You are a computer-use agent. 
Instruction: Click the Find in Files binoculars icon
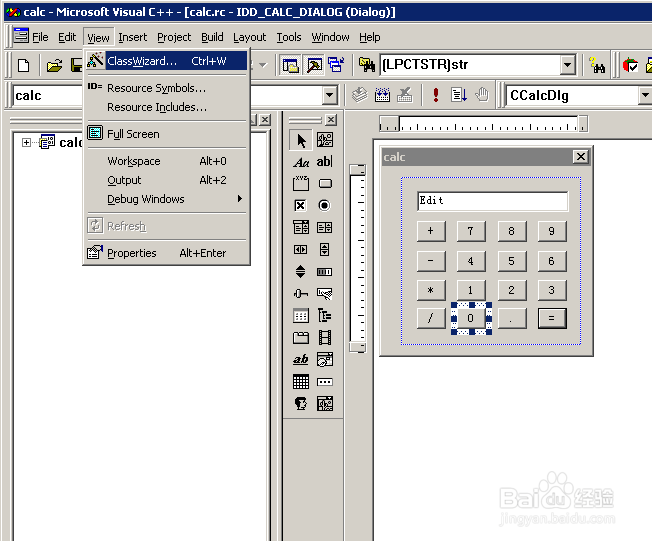366,65
